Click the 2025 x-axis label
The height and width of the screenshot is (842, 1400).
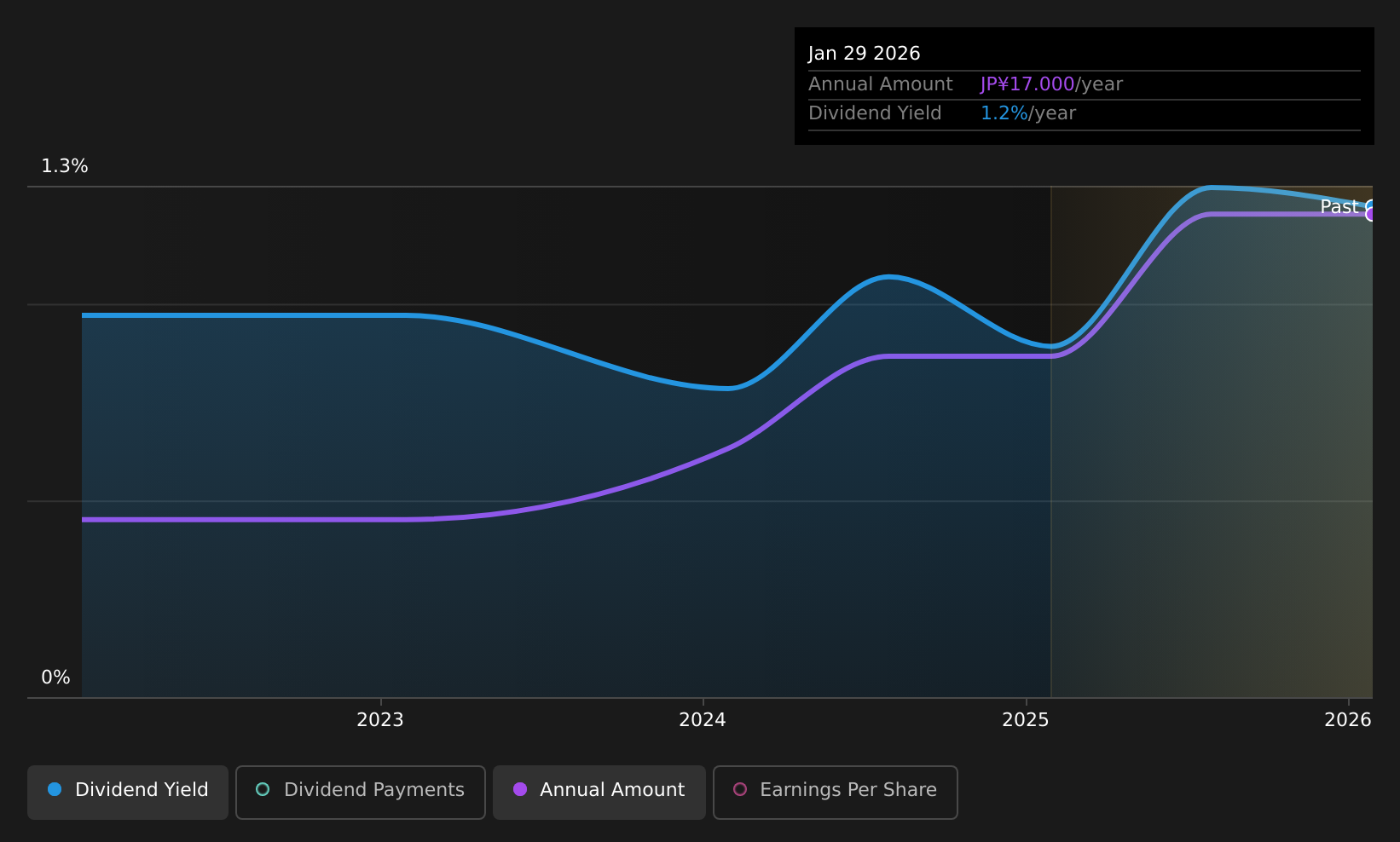(1026, 720)
